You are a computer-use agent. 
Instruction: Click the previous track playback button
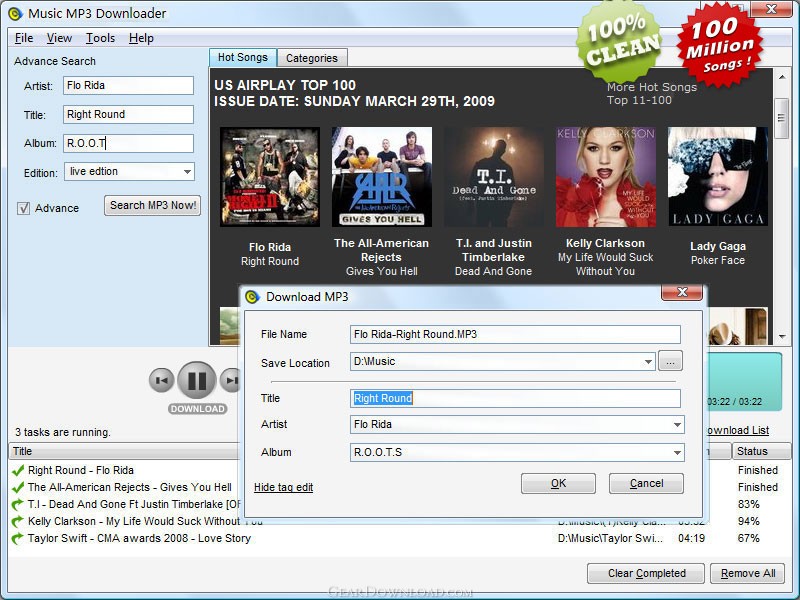(162, 381)
